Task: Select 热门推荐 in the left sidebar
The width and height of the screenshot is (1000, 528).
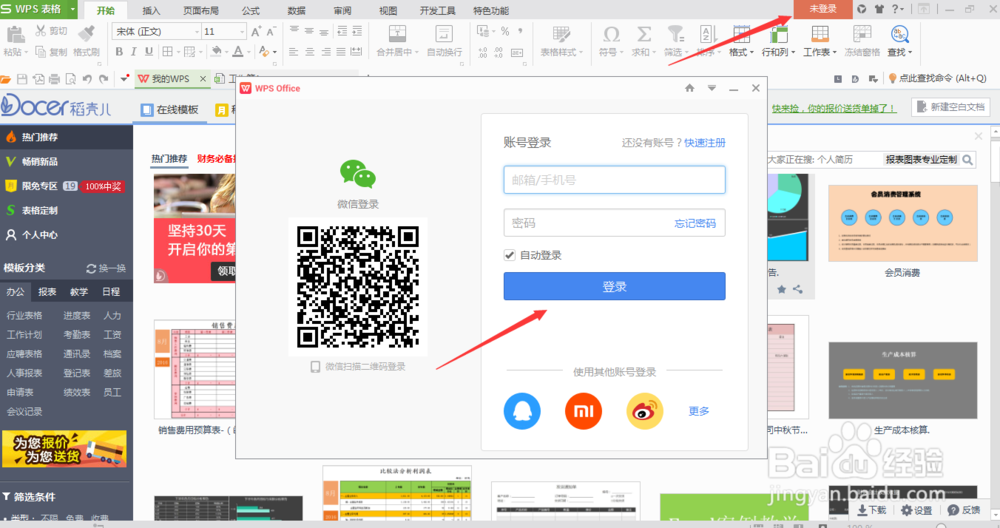Action: [66, 137]
